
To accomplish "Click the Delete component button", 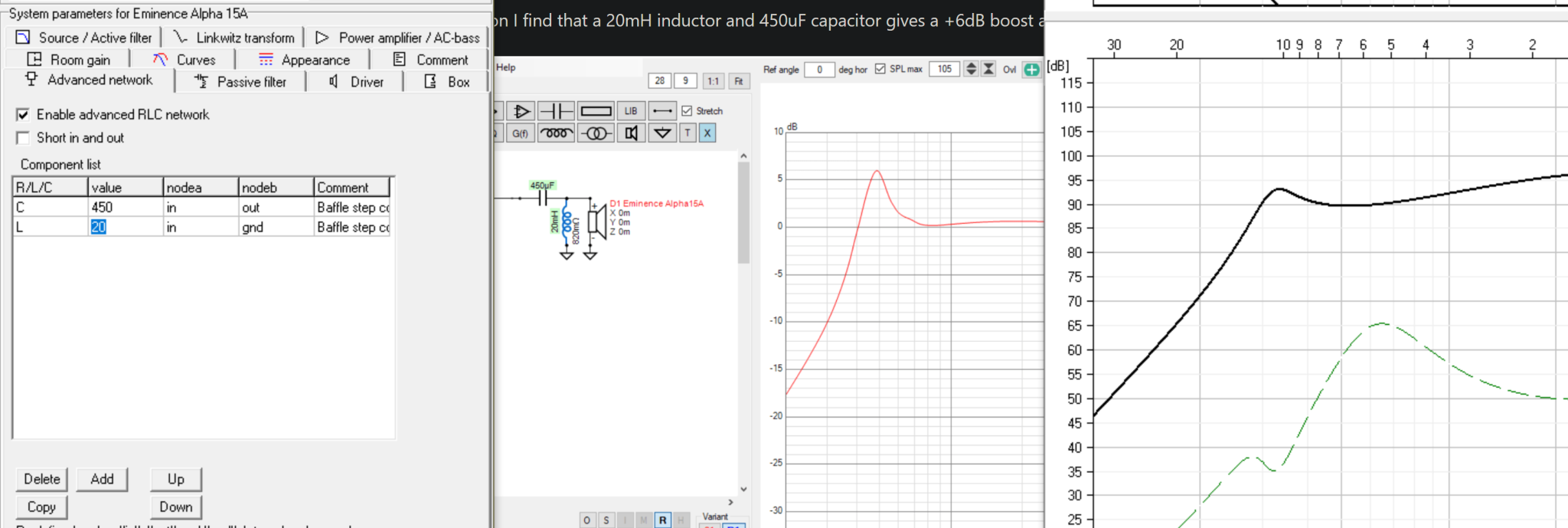I will (42, 479).
